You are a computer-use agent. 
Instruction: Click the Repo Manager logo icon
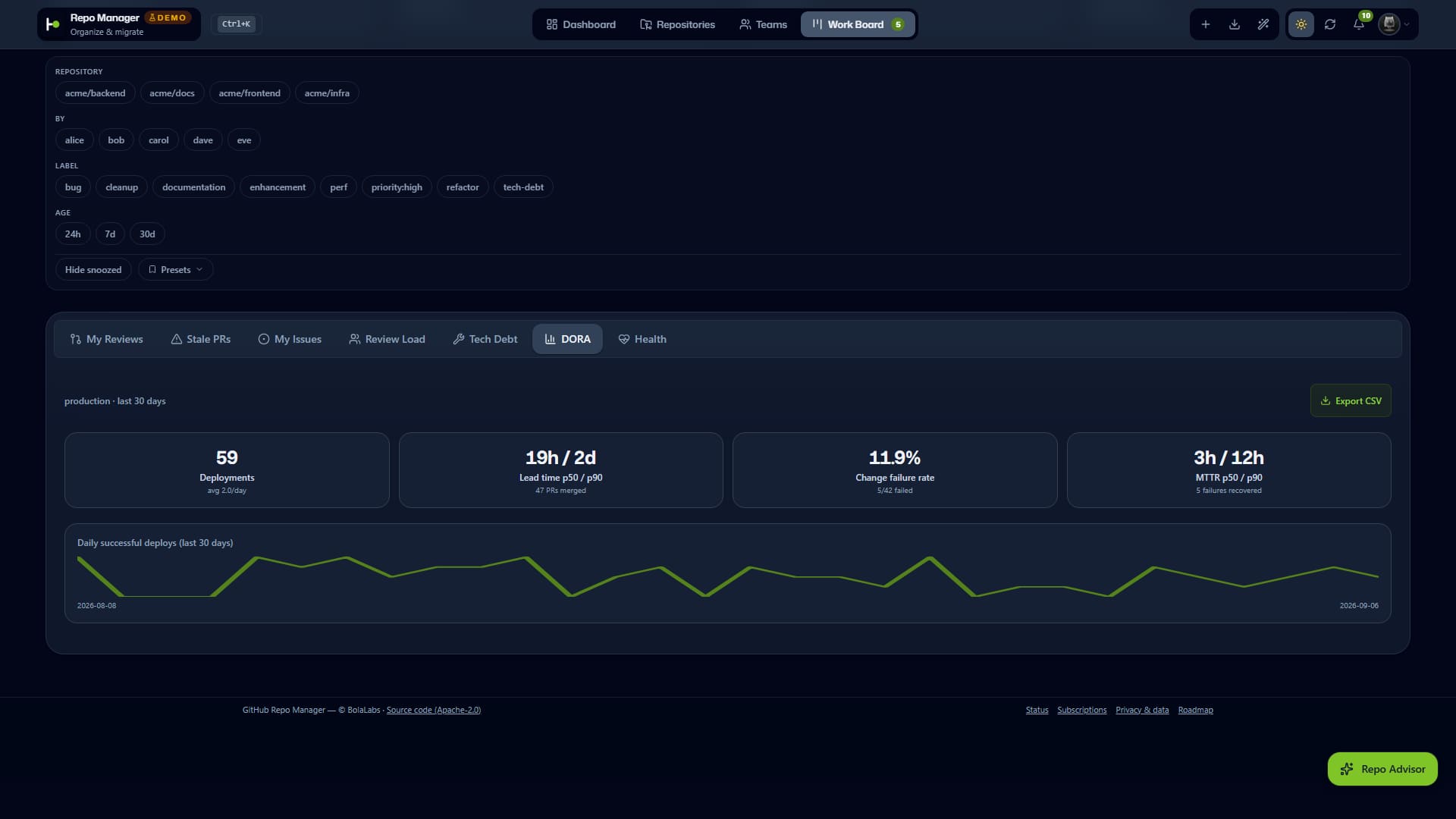52,24
